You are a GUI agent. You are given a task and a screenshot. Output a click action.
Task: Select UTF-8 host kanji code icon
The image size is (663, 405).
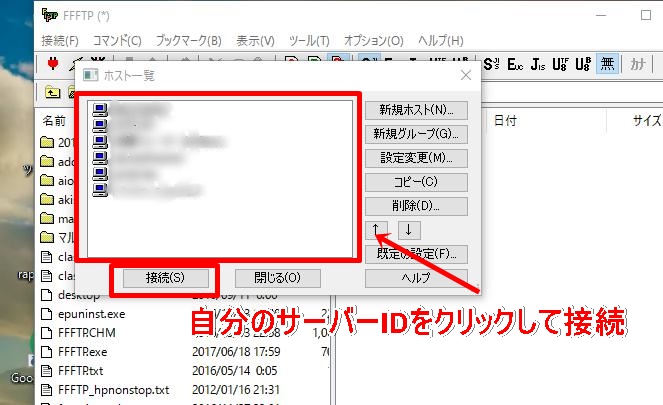[561, 64]
